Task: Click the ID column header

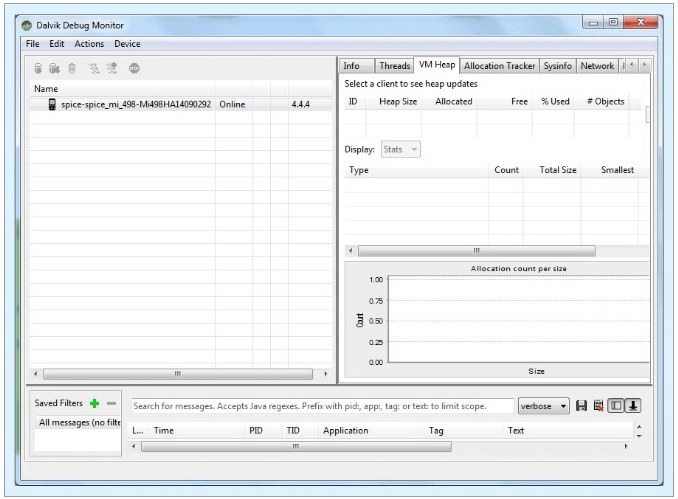Action: coord(353,102)
